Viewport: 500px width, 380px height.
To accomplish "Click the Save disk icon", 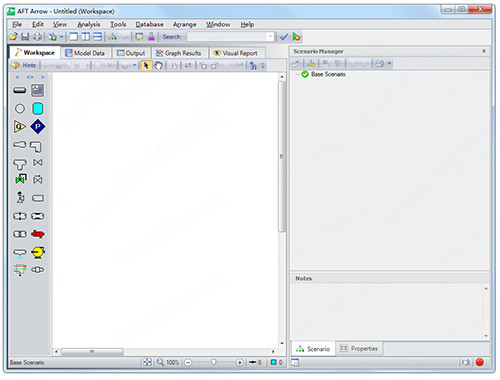I will pyautogui.click(x=25, y=37).
